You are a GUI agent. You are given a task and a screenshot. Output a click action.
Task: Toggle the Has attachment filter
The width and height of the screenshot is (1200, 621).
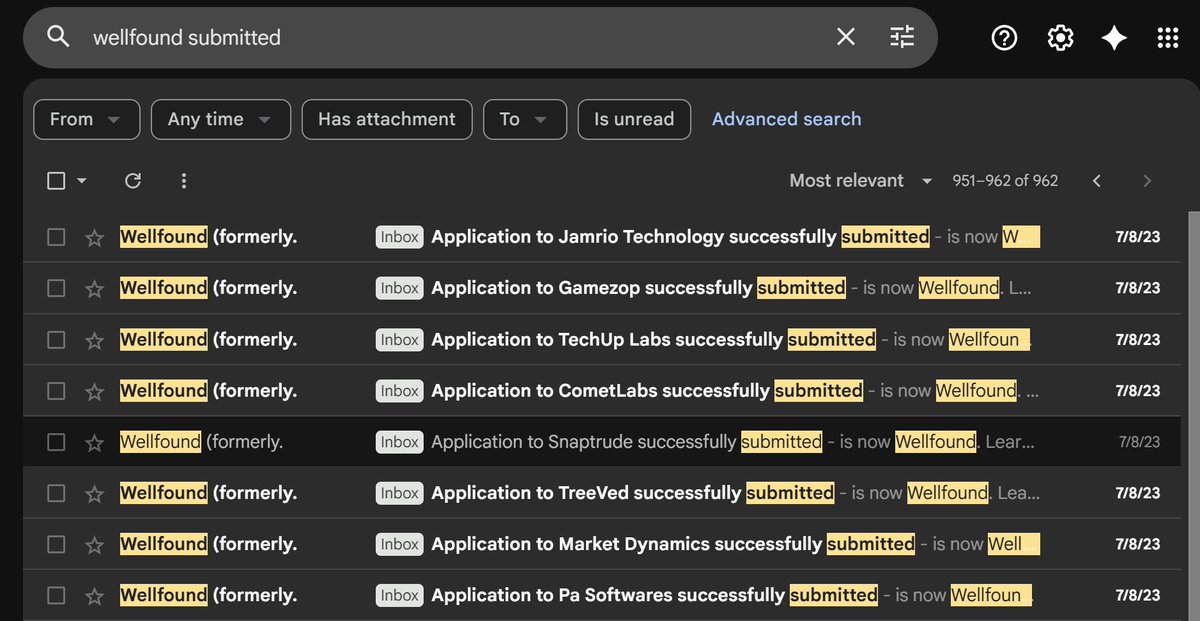[387, 119]
